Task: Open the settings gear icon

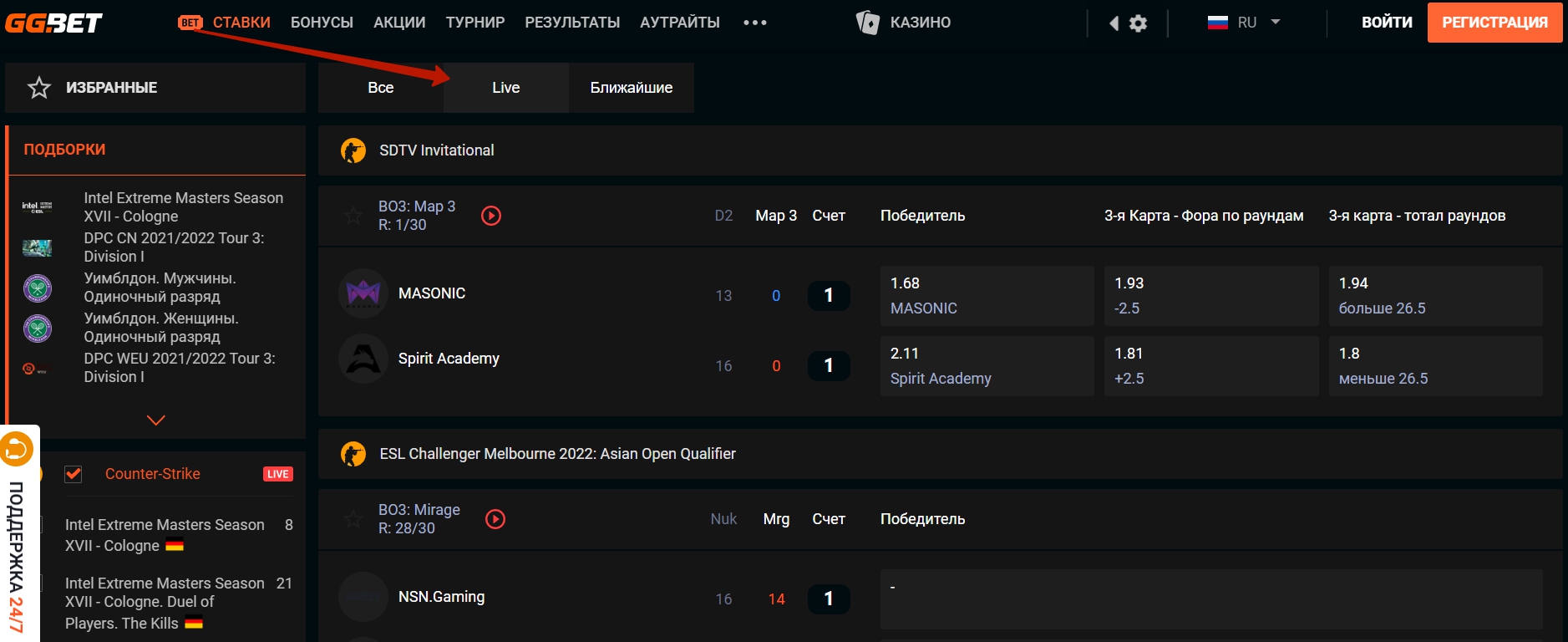Action: [1138, 23]
